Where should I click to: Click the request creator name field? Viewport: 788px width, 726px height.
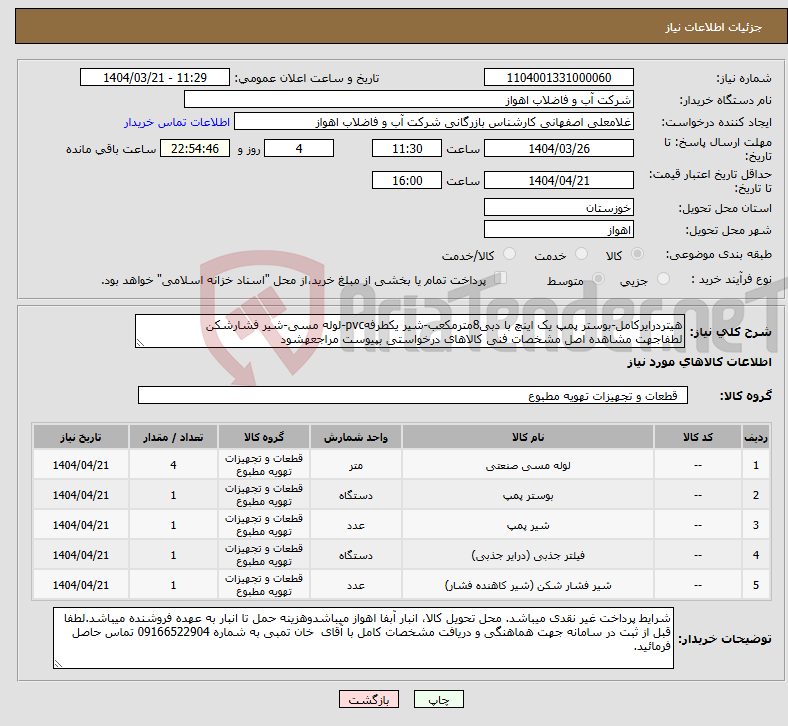point(434,122)
